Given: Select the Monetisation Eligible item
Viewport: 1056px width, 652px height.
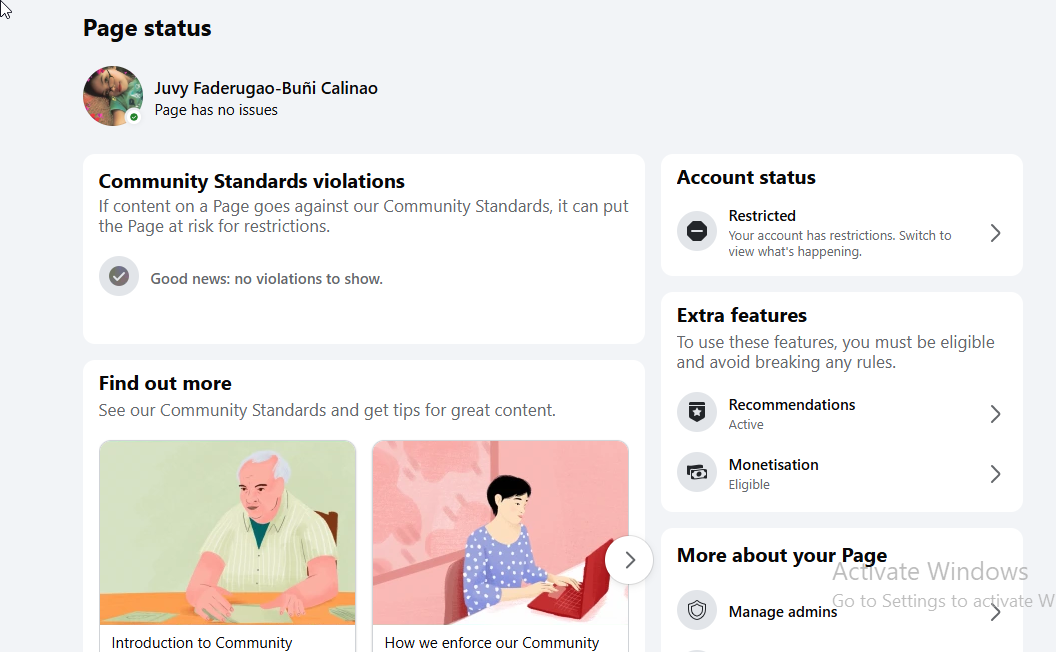Looking at the screenshot, I should click(x=774, y=474).
